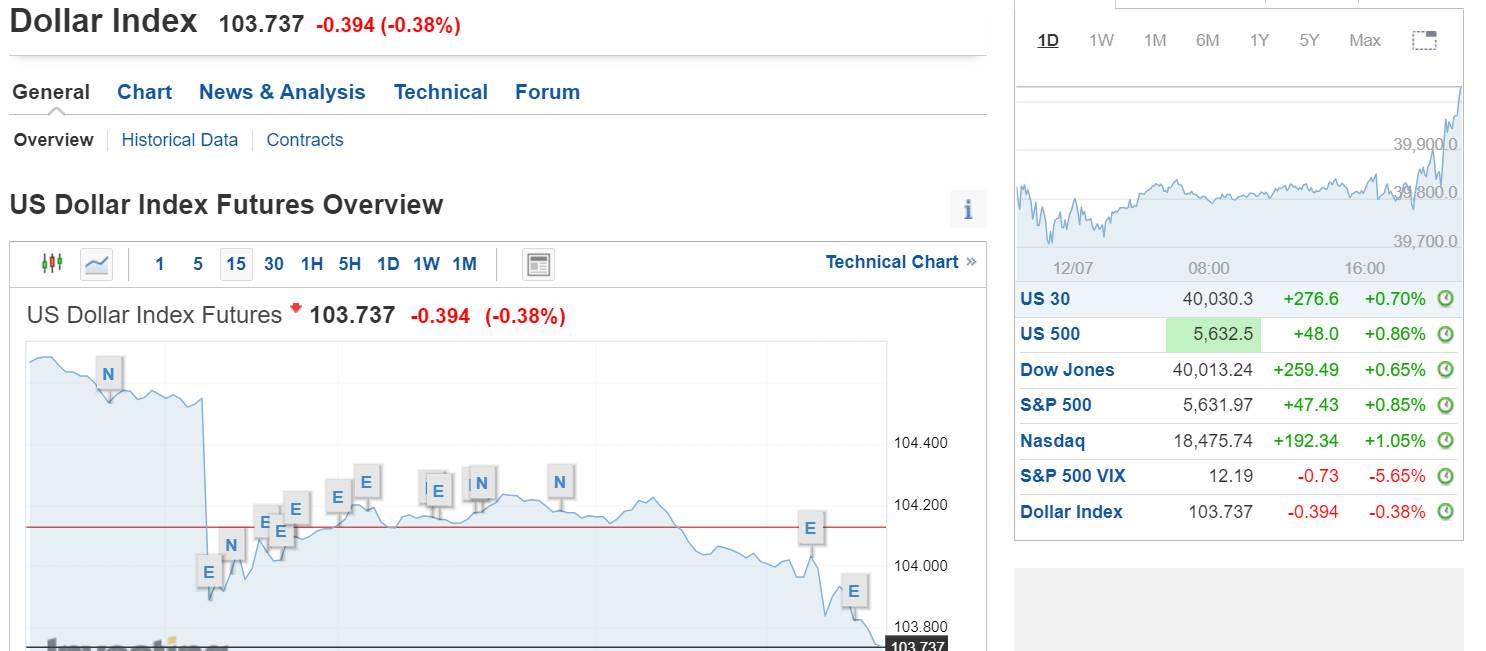
Task: Select the area line chart icon
Action: [x=97, y=264]
